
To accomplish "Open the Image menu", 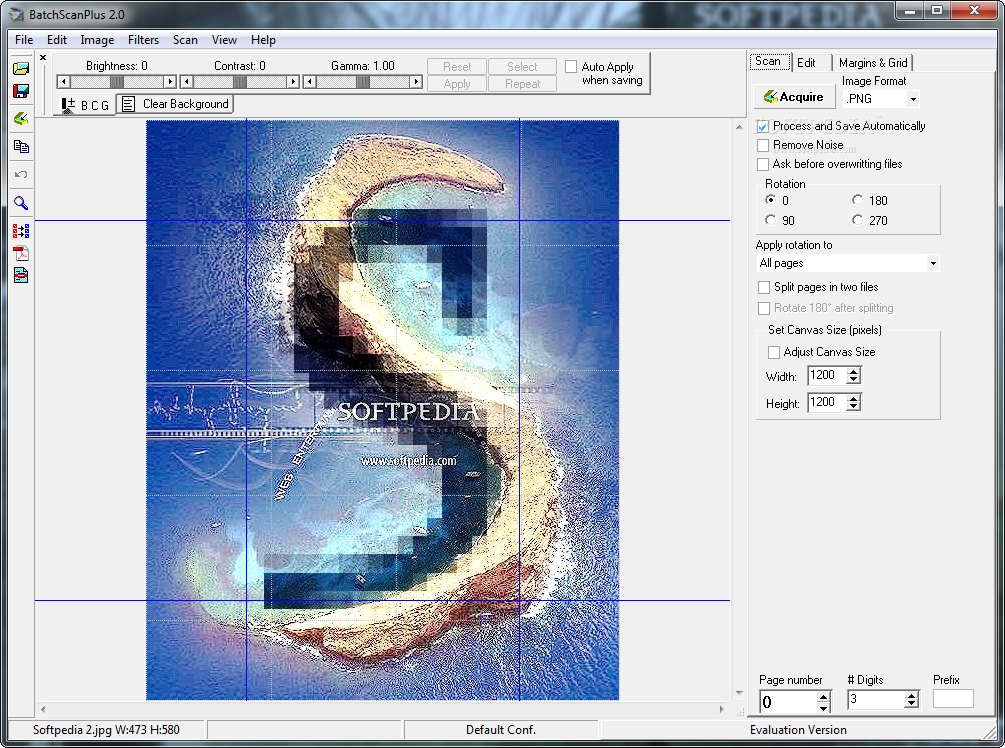I will tap(97, 40).
